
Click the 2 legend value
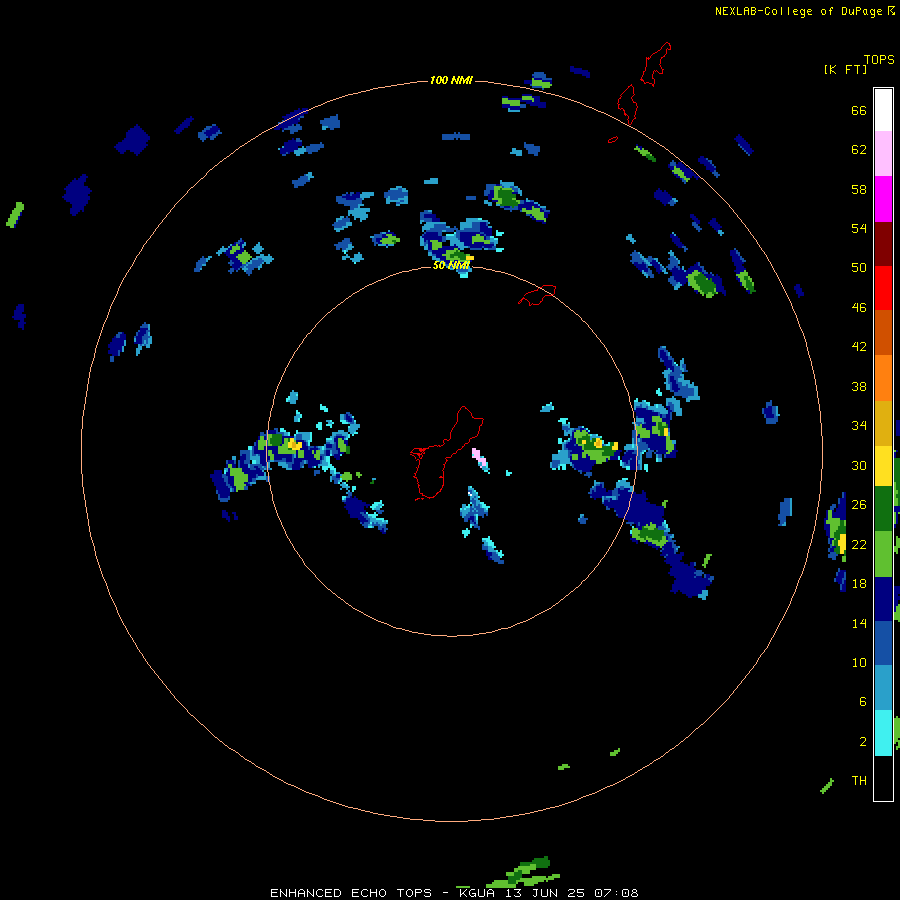(863, 742)
